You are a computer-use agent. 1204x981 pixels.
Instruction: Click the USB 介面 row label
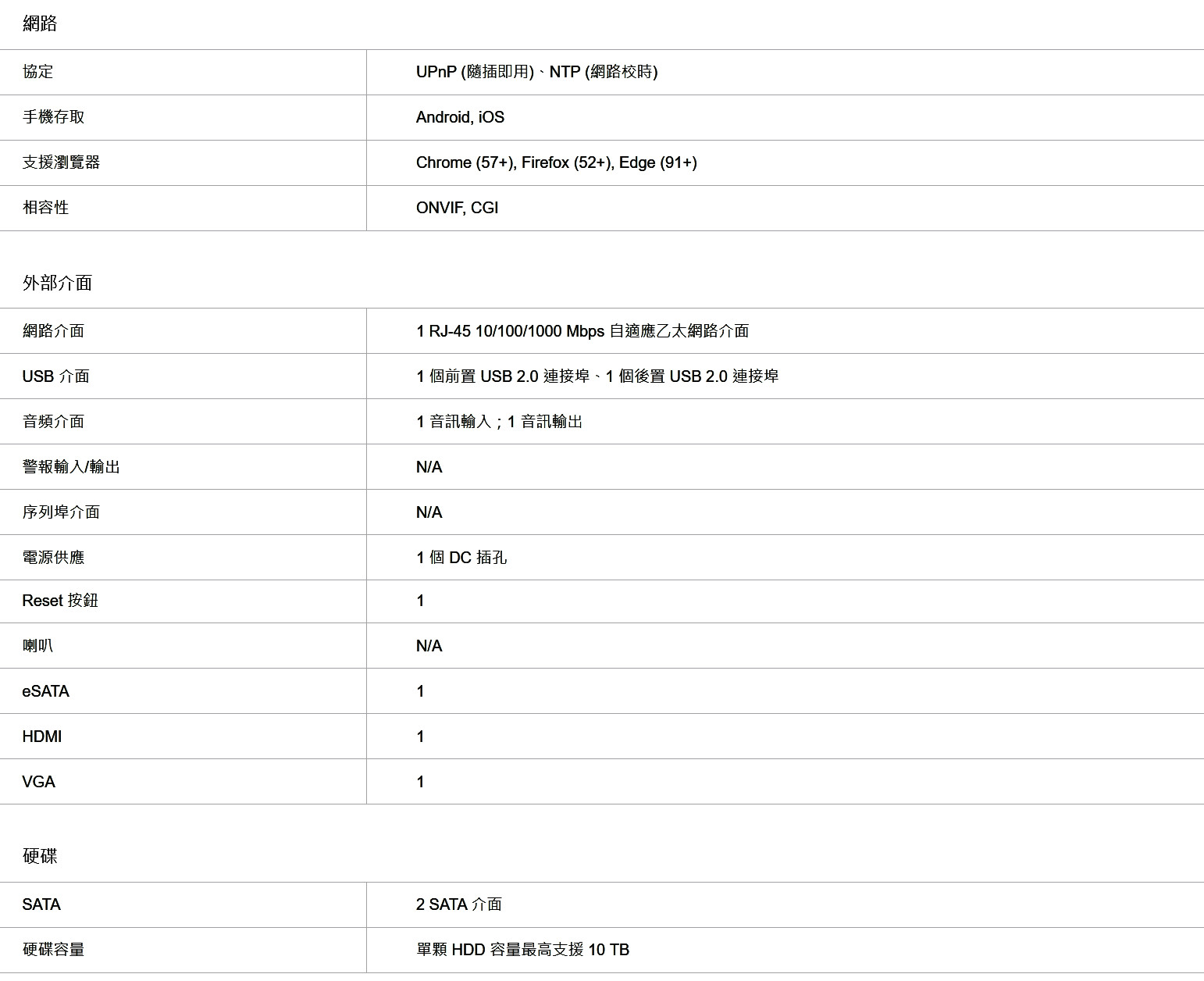(x=55, y=376)
